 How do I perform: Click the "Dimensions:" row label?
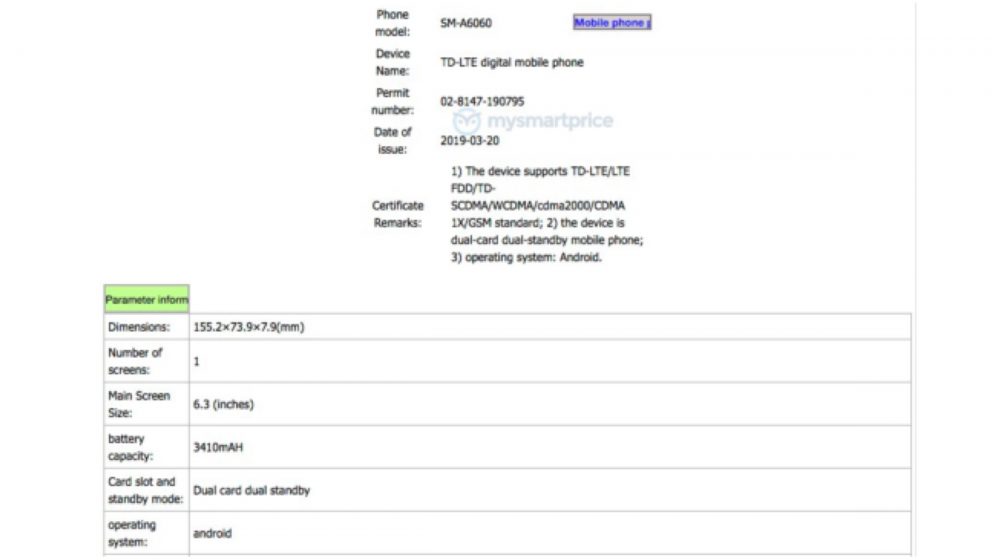coord(138,327)
